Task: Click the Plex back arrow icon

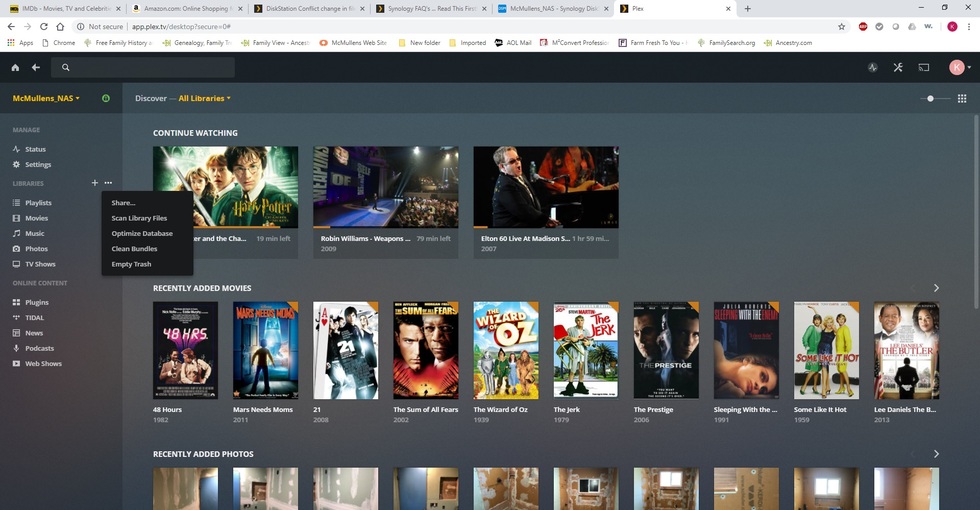Action: pyautogui.click(x=36, y=68)
